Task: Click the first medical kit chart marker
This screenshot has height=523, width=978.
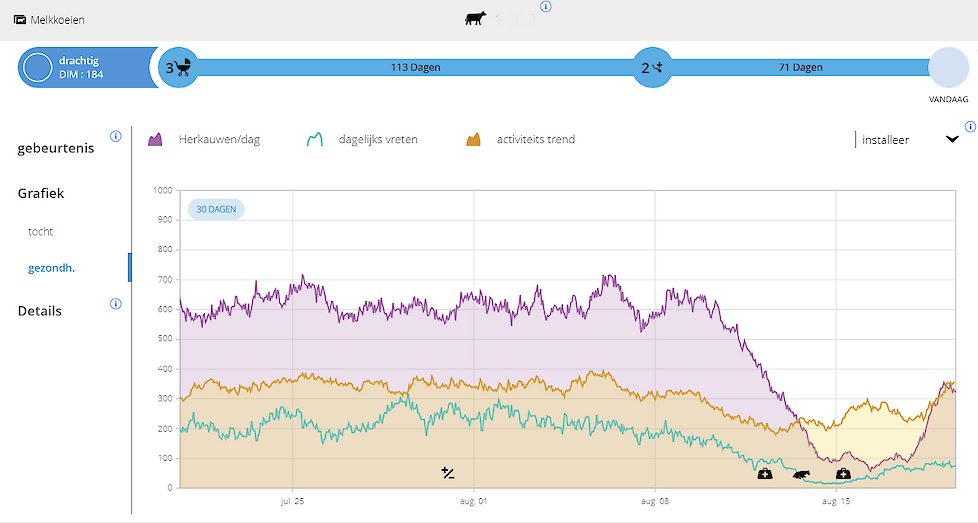Action: pos(765,473)
